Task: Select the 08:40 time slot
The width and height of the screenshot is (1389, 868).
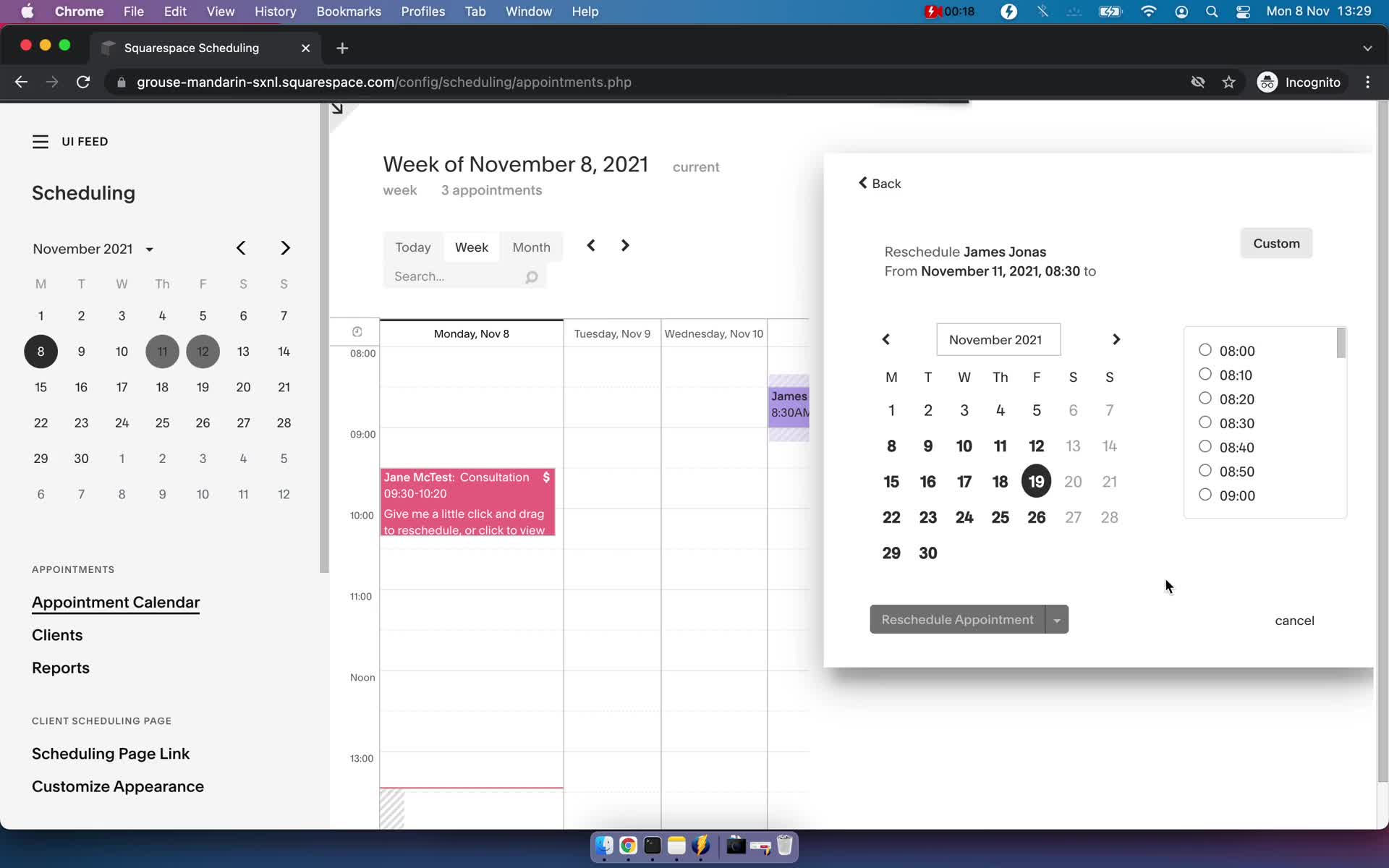Action: 1205,446
